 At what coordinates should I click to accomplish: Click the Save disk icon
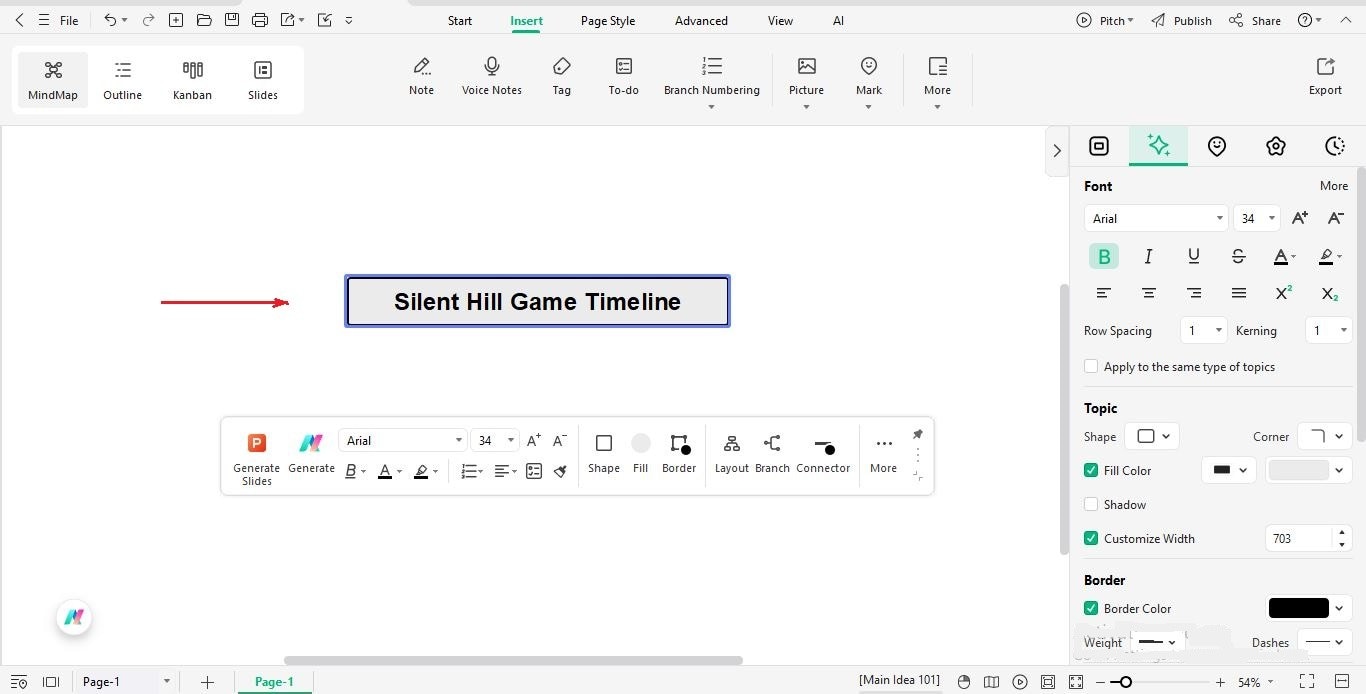click(x=232, y=20)
